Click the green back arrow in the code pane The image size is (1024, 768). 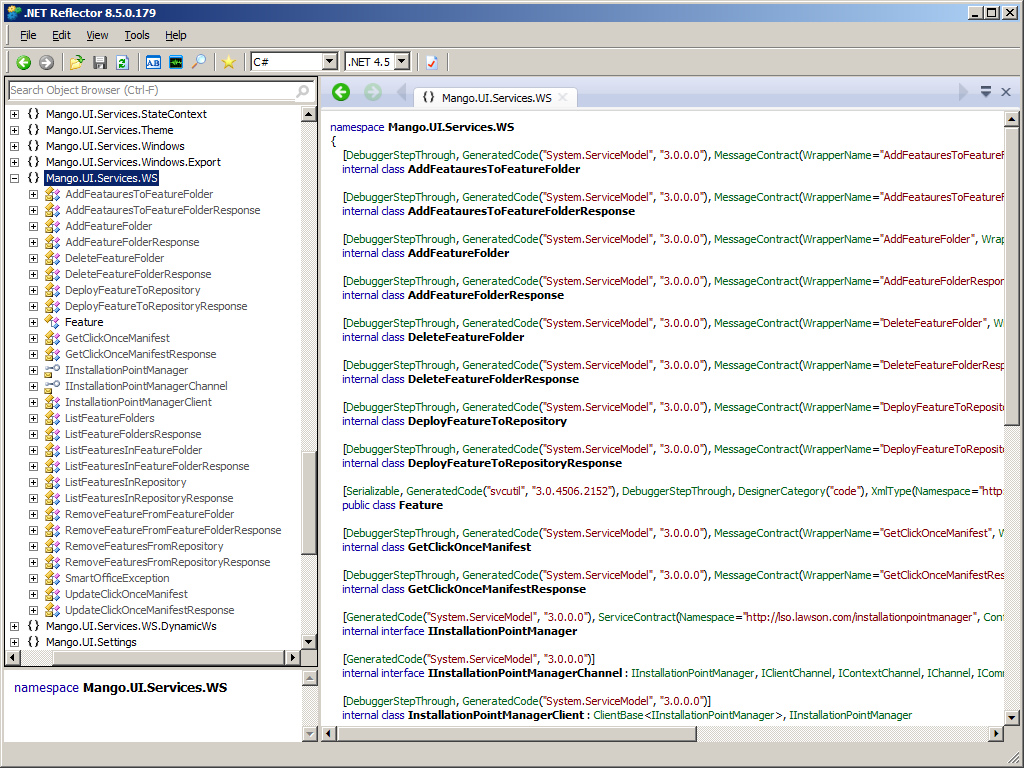341,92
